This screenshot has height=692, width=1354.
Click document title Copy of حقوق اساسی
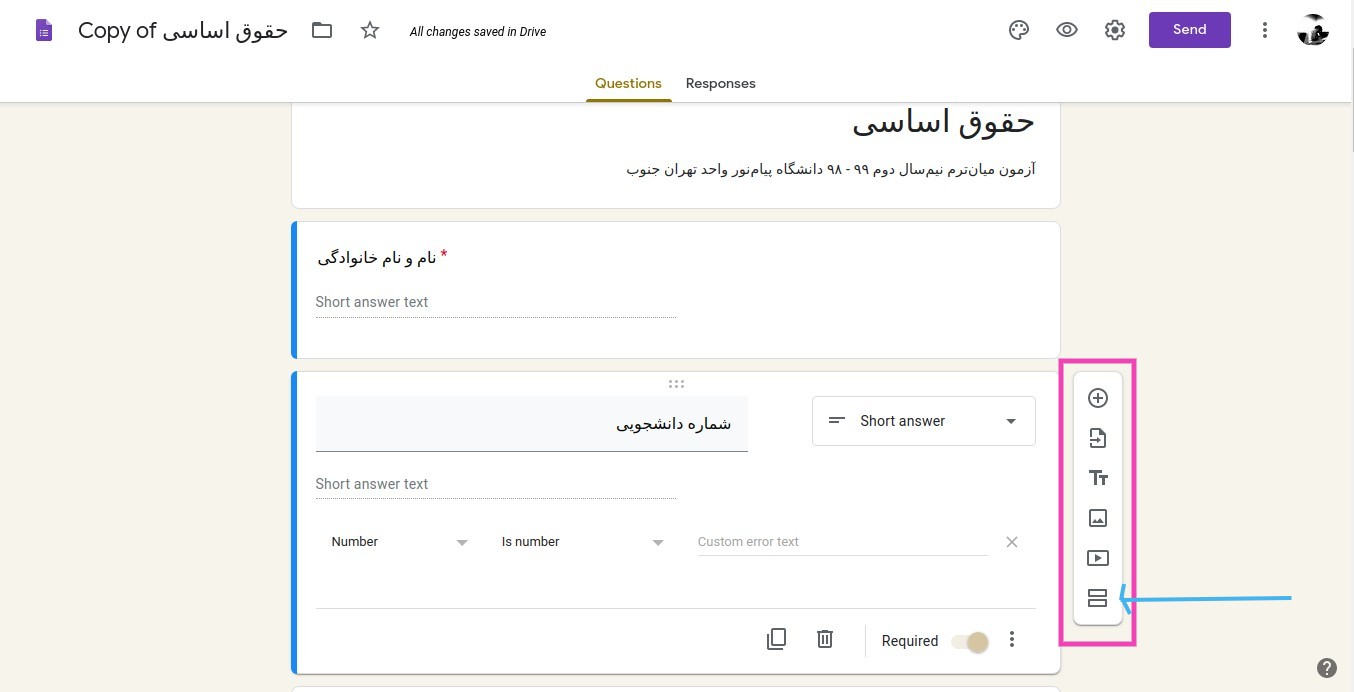[183, 31]
